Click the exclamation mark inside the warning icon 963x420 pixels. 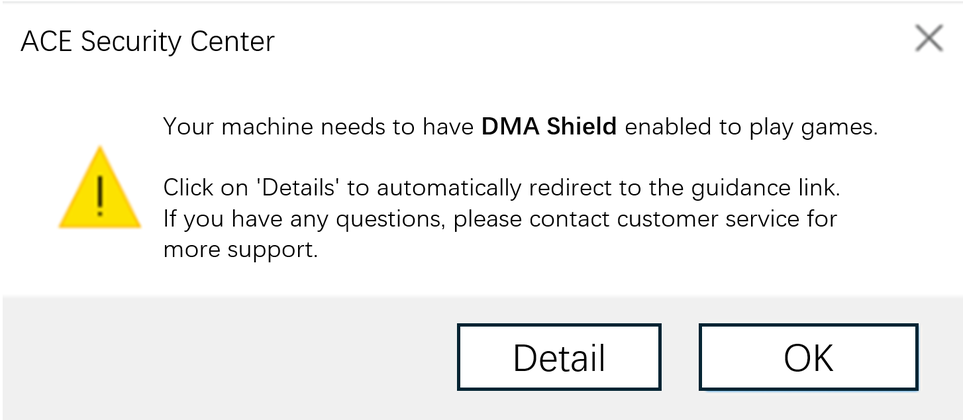click(x=99, y=195)
